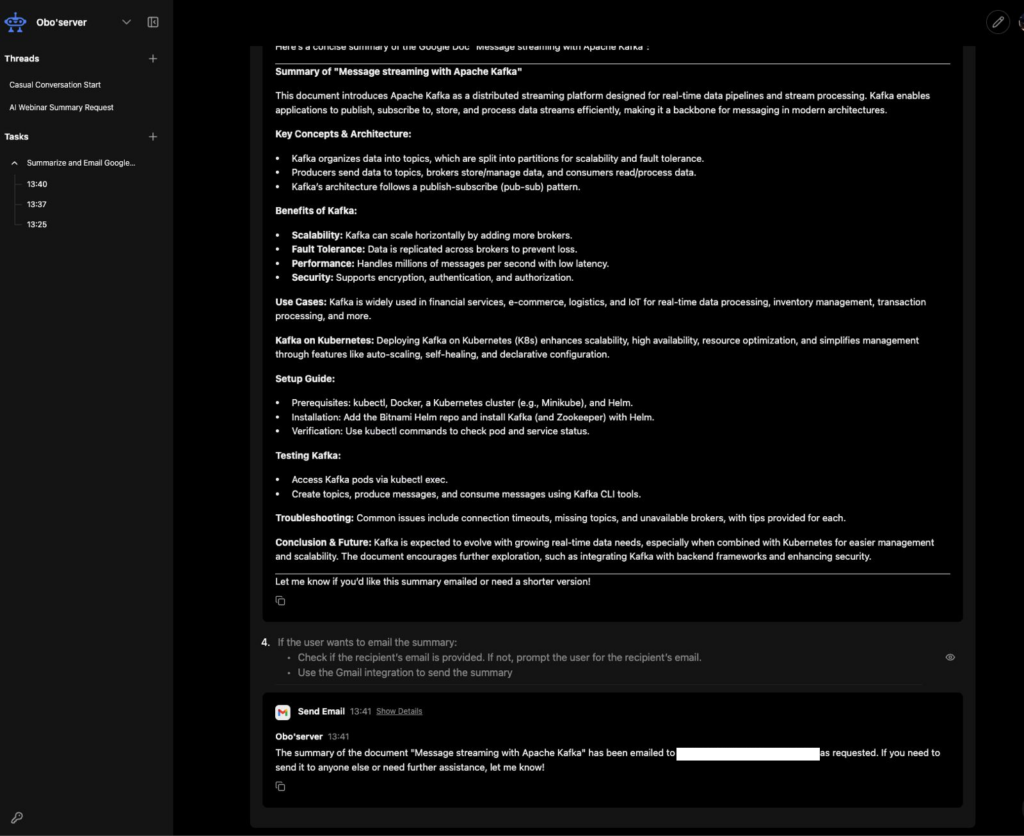The width and height of the screenshot is (1024, 836).
Task: Click 'Access Kafka pods via kubectl exec.' line
Action: tap(370, 480)
